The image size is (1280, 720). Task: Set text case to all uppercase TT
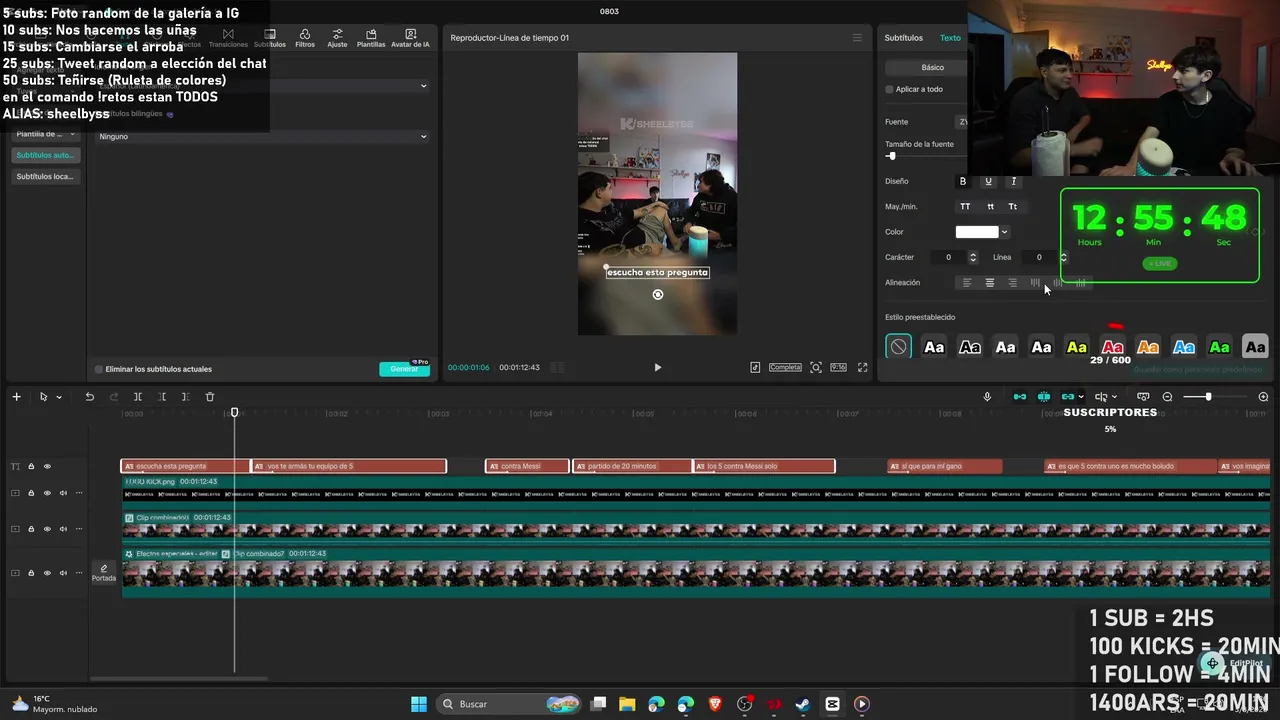point(965,206)
